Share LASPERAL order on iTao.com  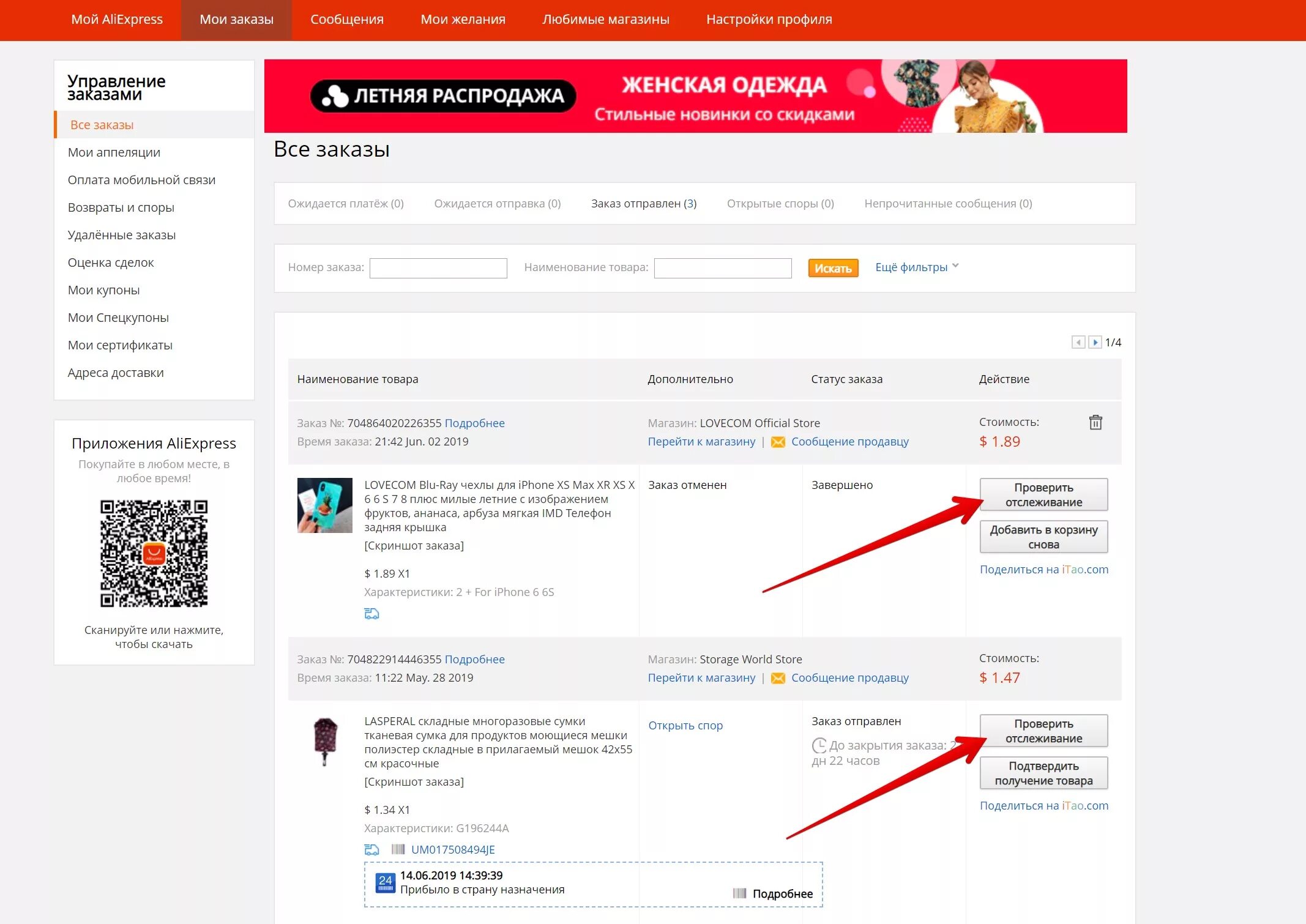point(1044,806)
